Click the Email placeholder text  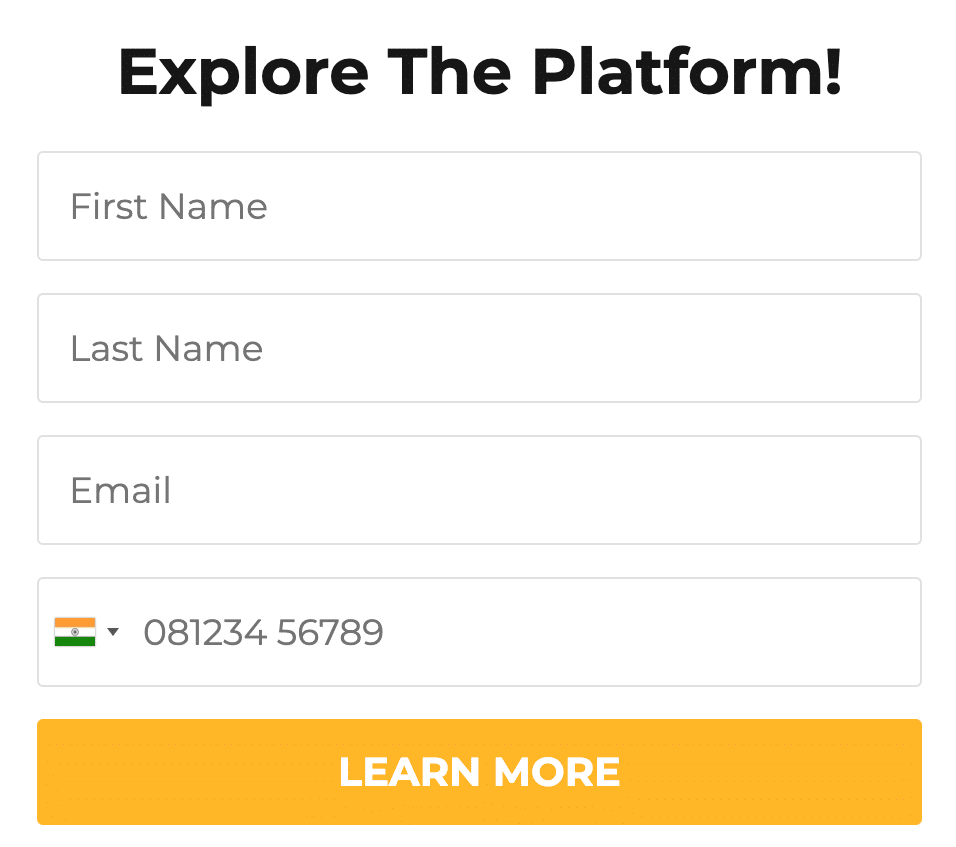click(x=120, y=491)
